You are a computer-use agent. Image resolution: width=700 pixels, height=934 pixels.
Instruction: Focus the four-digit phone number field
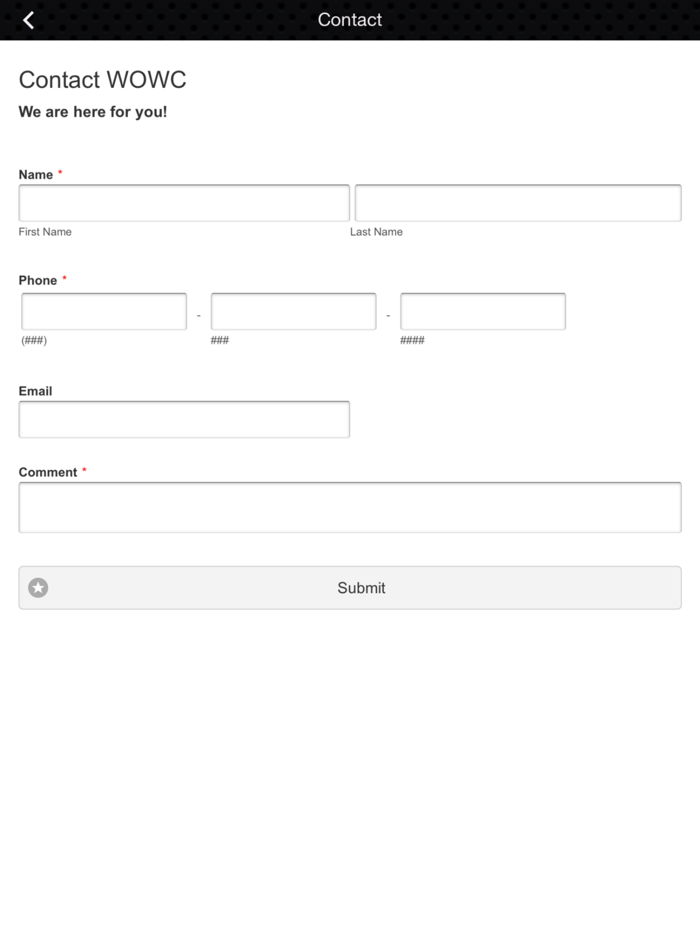click(x=483, y=311)
